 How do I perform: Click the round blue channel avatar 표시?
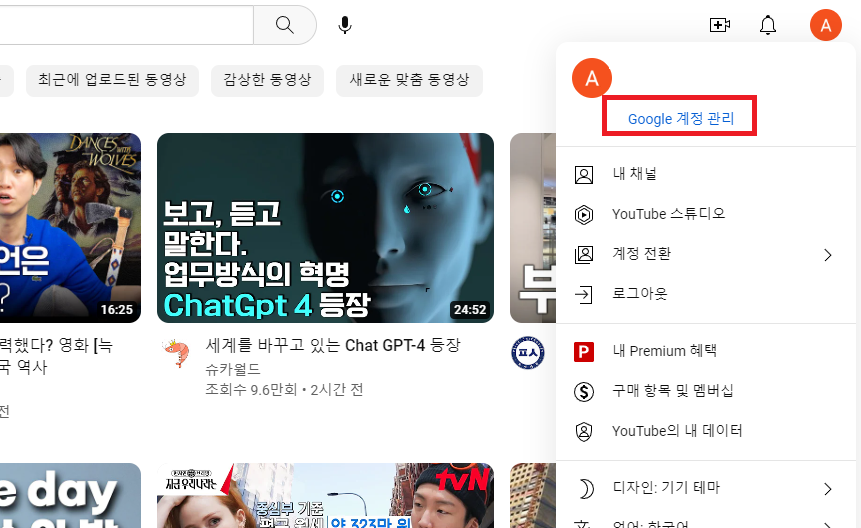pyautogui.click(x=528, y=352)
